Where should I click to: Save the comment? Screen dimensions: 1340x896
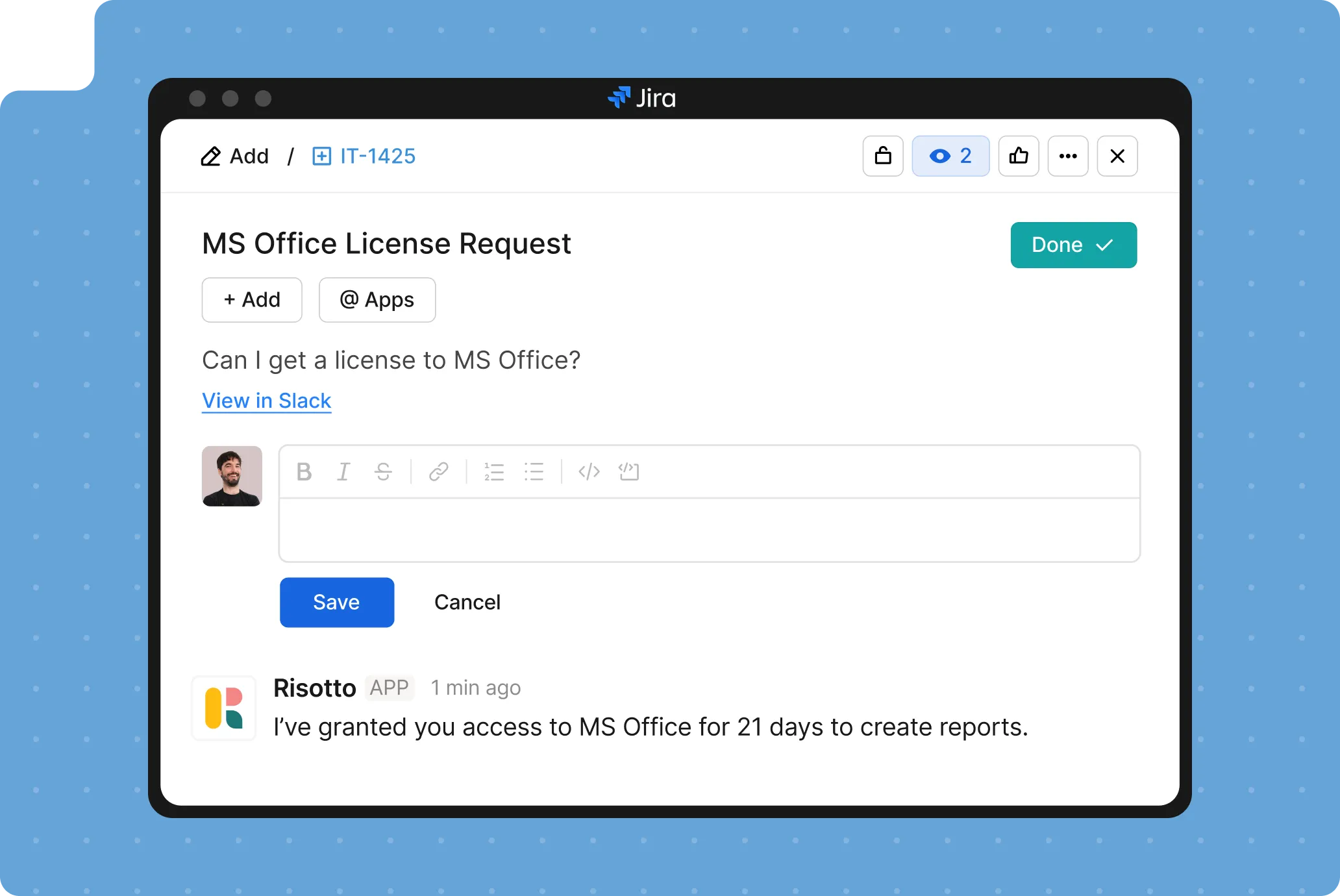click(336, 602)
